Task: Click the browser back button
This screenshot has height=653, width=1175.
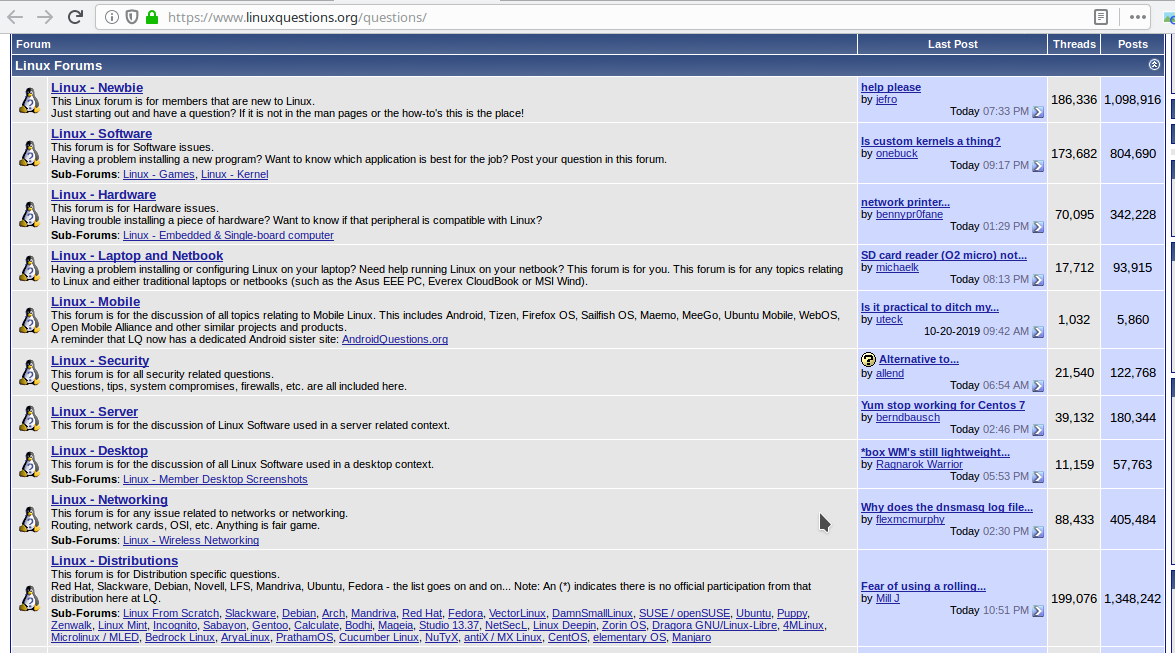Action: [x=14, y=17]
